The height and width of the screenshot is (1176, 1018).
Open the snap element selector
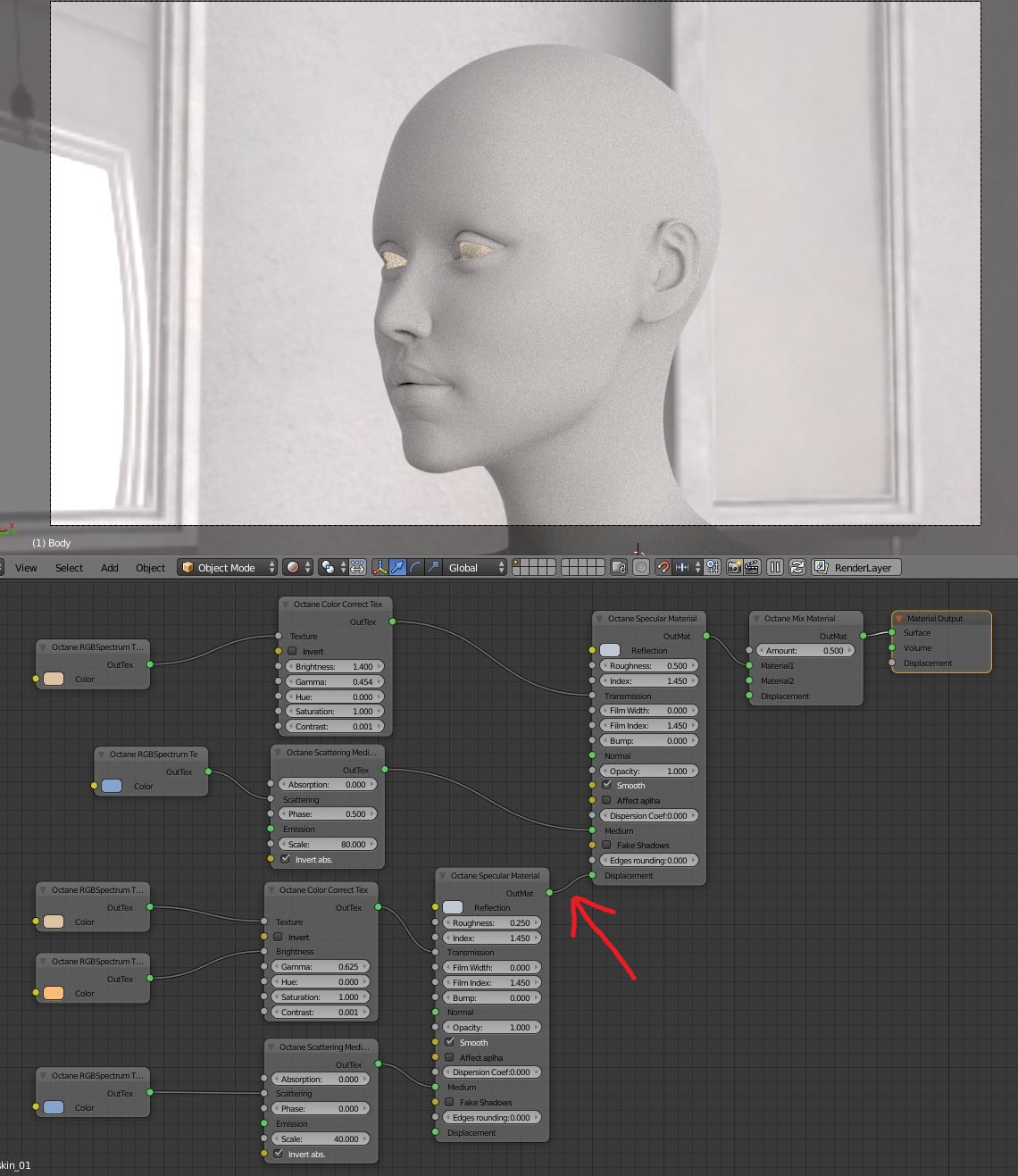tap(688, 567)
